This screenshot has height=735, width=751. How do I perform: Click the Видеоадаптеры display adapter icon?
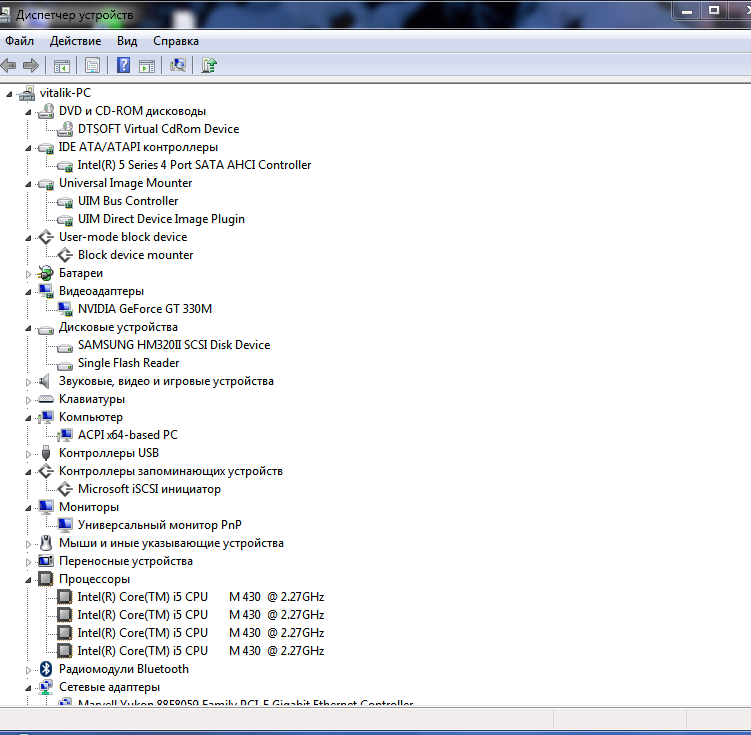click(46, 291)
